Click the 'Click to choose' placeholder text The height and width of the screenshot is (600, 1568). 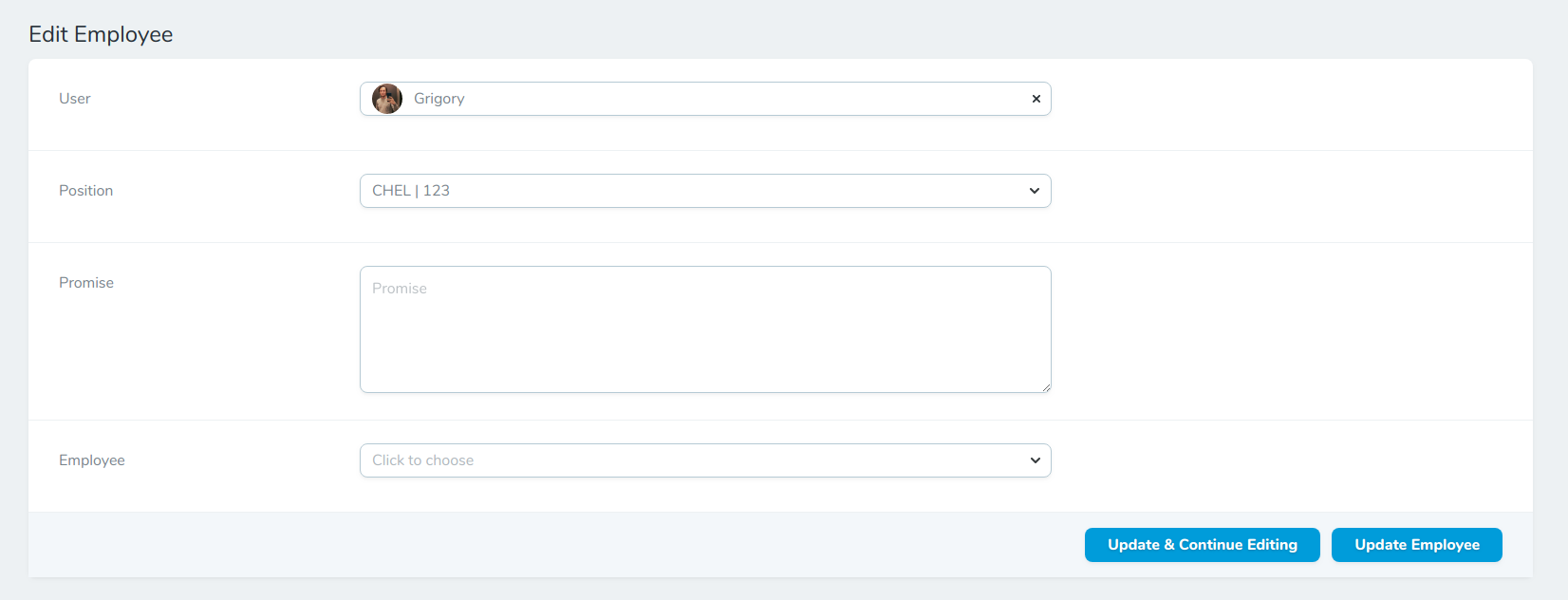click(x=422, y=460)
